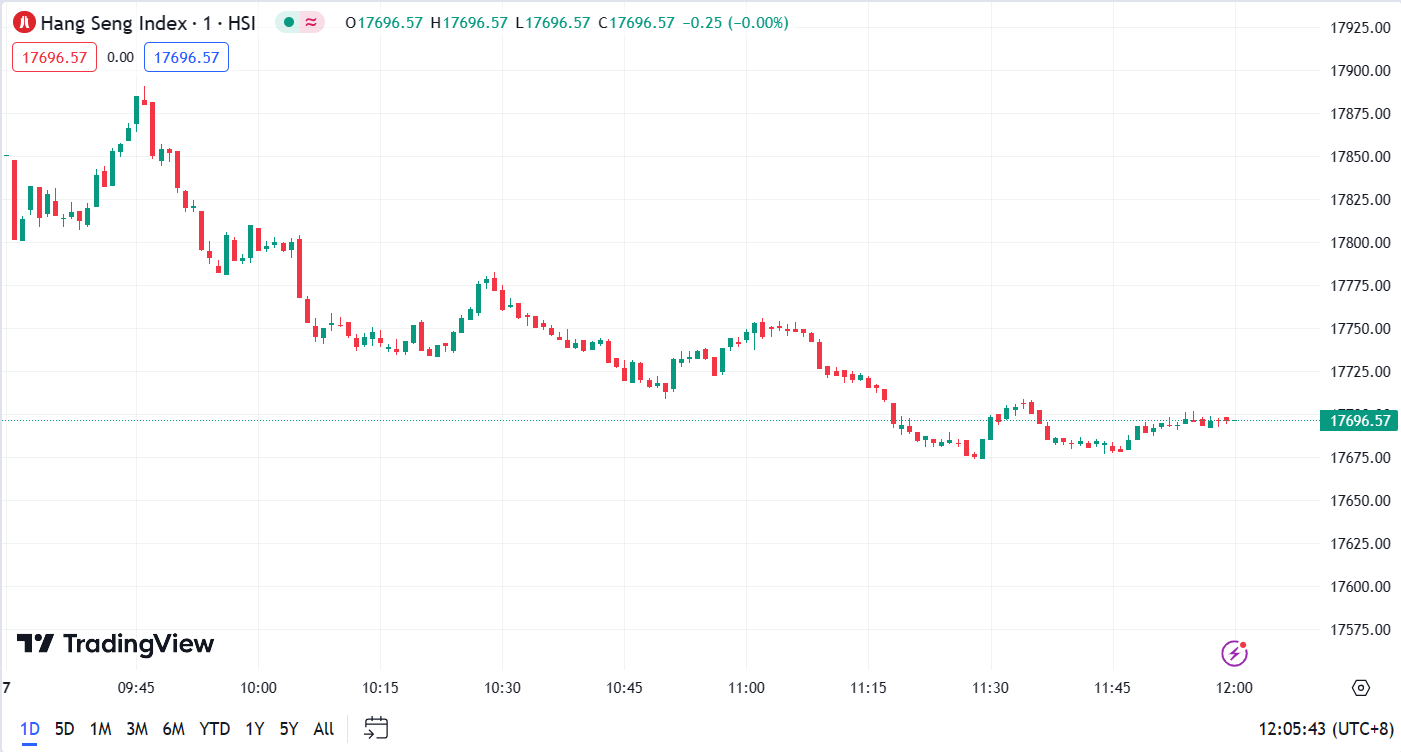Select the All range tab

click(322, 729)
